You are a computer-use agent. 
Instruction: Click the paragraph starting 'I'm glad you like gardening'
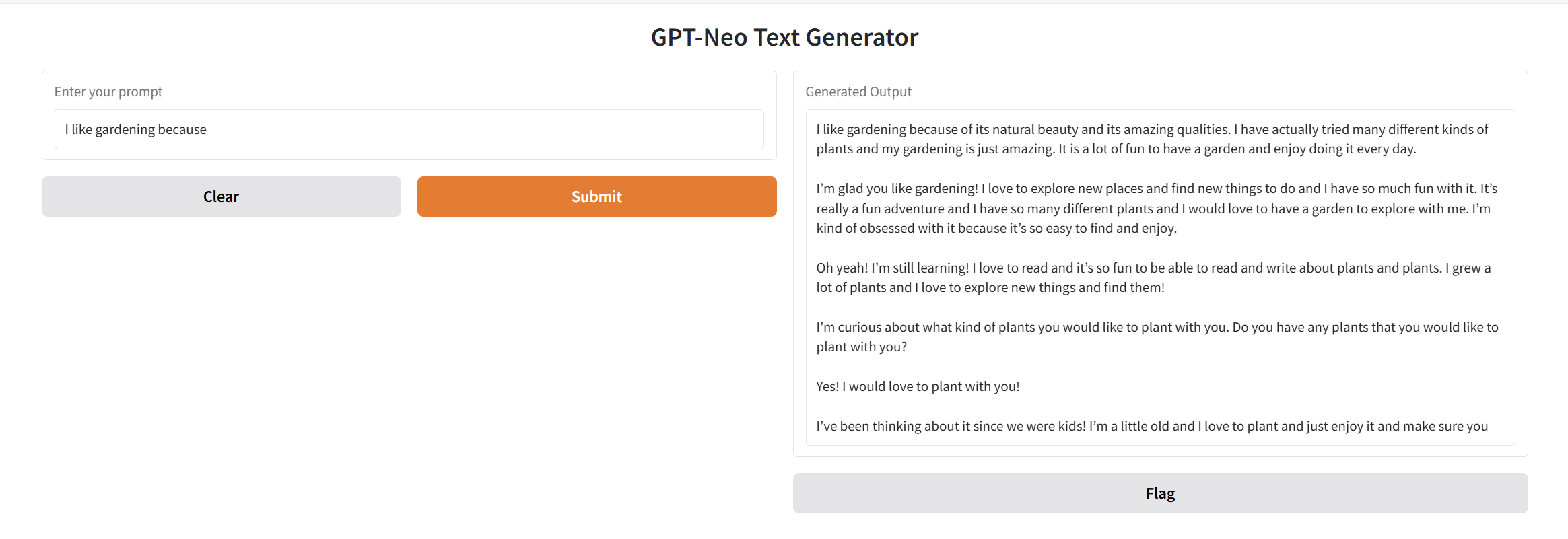tap(1145, 209)
